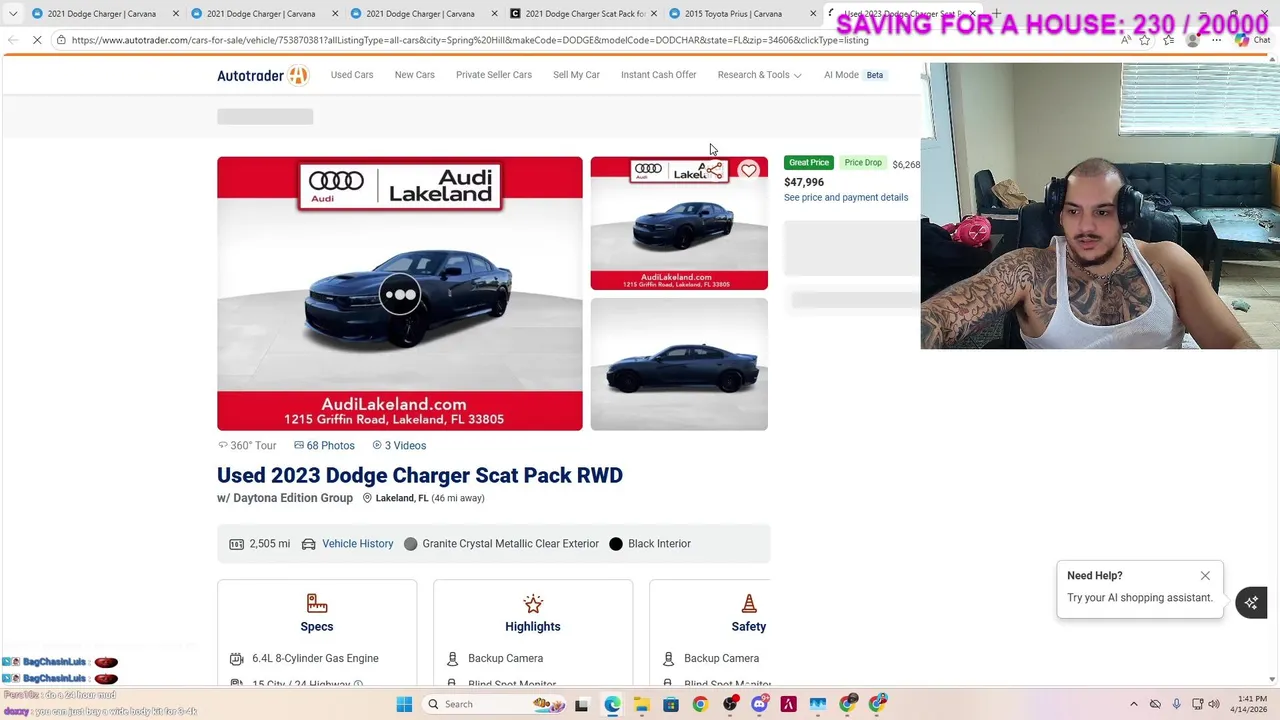Click the location pin next to Lakeland, FL
The width and height of the screenshot is (1280, 720).
[367, 498]
